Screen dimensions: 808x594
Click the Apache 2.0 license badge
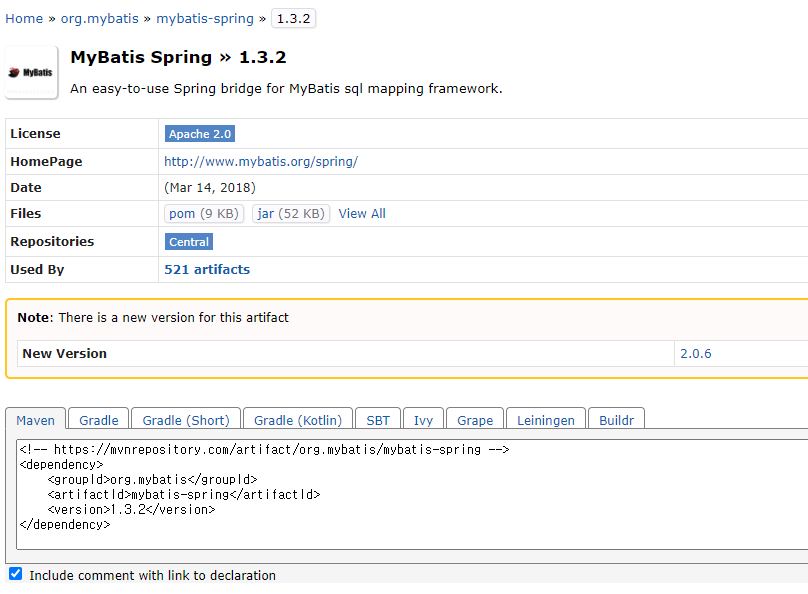click(x=200, y=134)
